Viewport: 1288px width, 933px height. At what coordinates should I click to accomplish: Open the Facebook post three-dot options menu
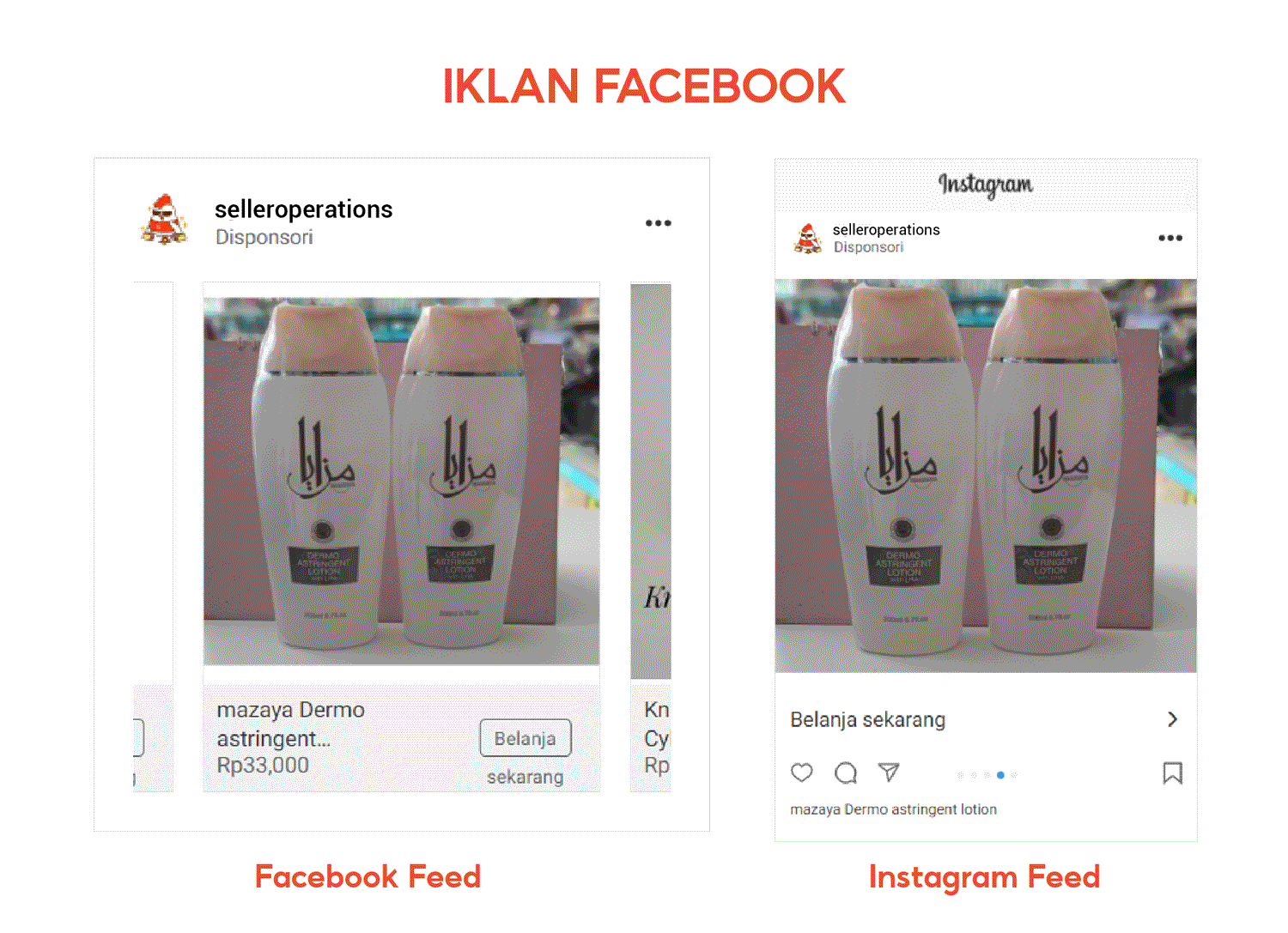click(x=659, y=223)
